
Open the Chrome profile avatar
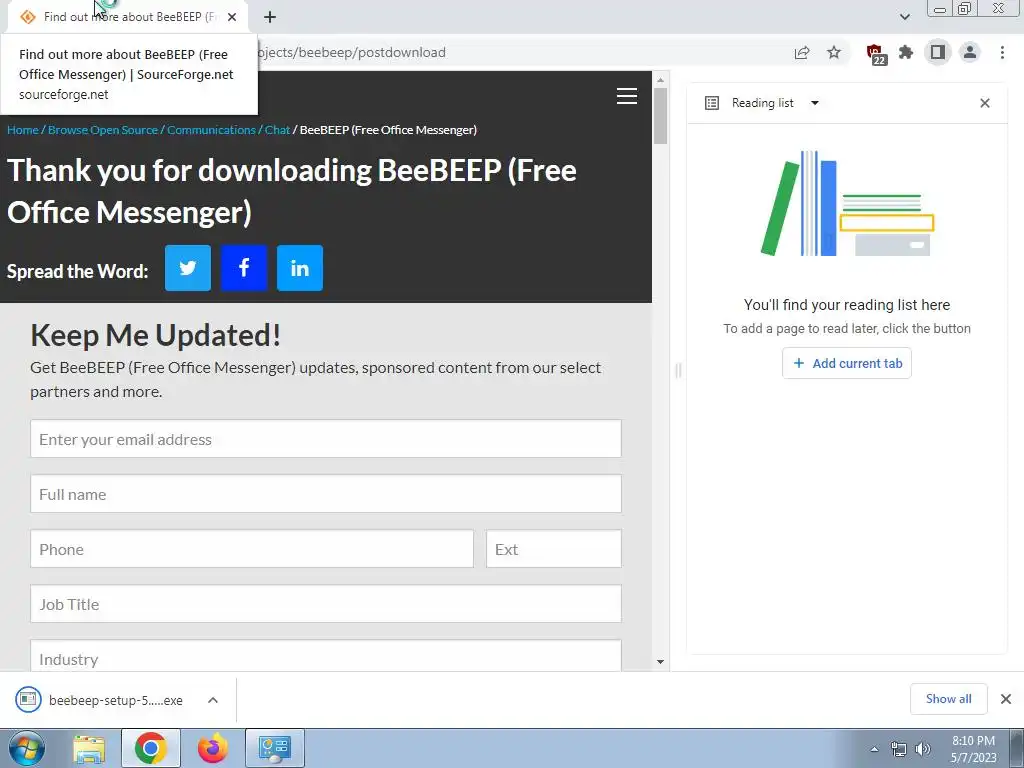(x=970, y=52)
